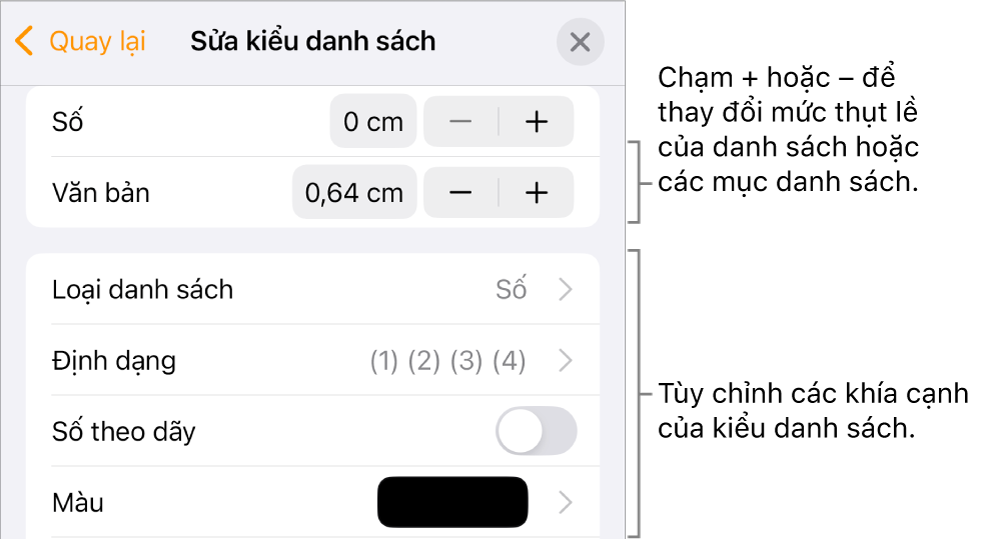Edit the Văn bản 0,64 cm field
The image size is (988, 539).
[354, 193]
